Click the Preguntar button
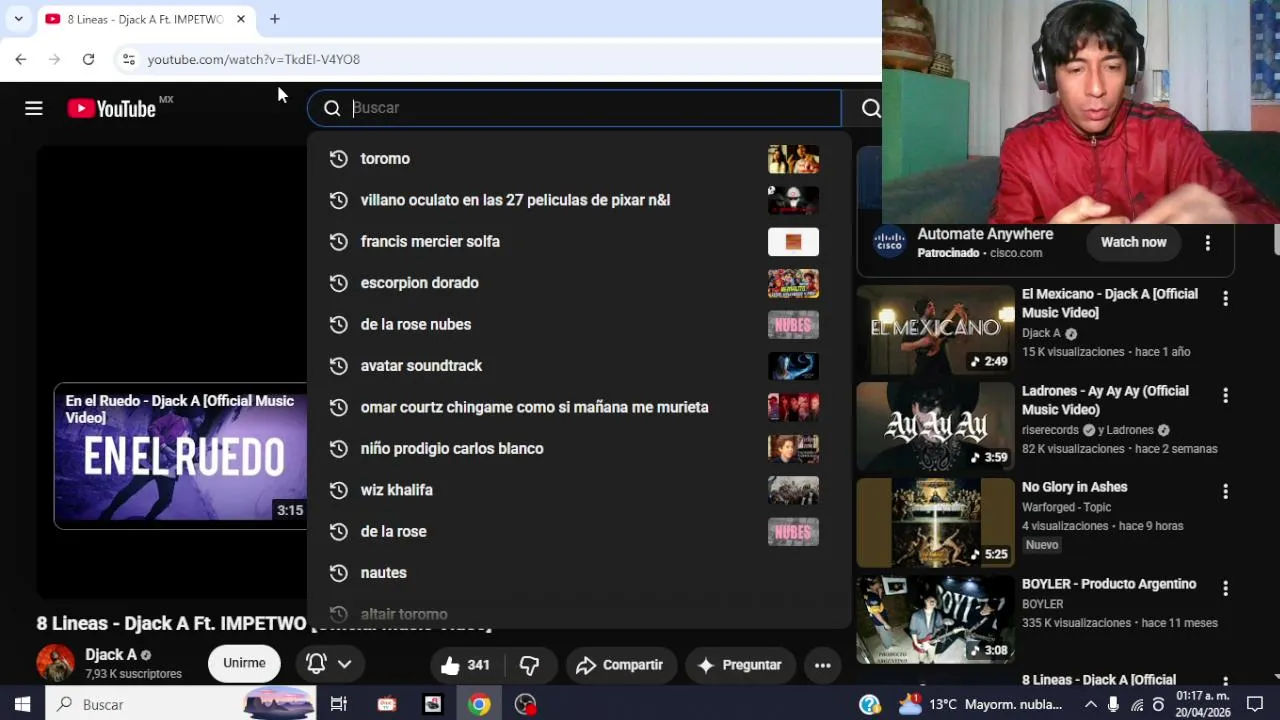Screen dimensions: 1280x720 740,665
